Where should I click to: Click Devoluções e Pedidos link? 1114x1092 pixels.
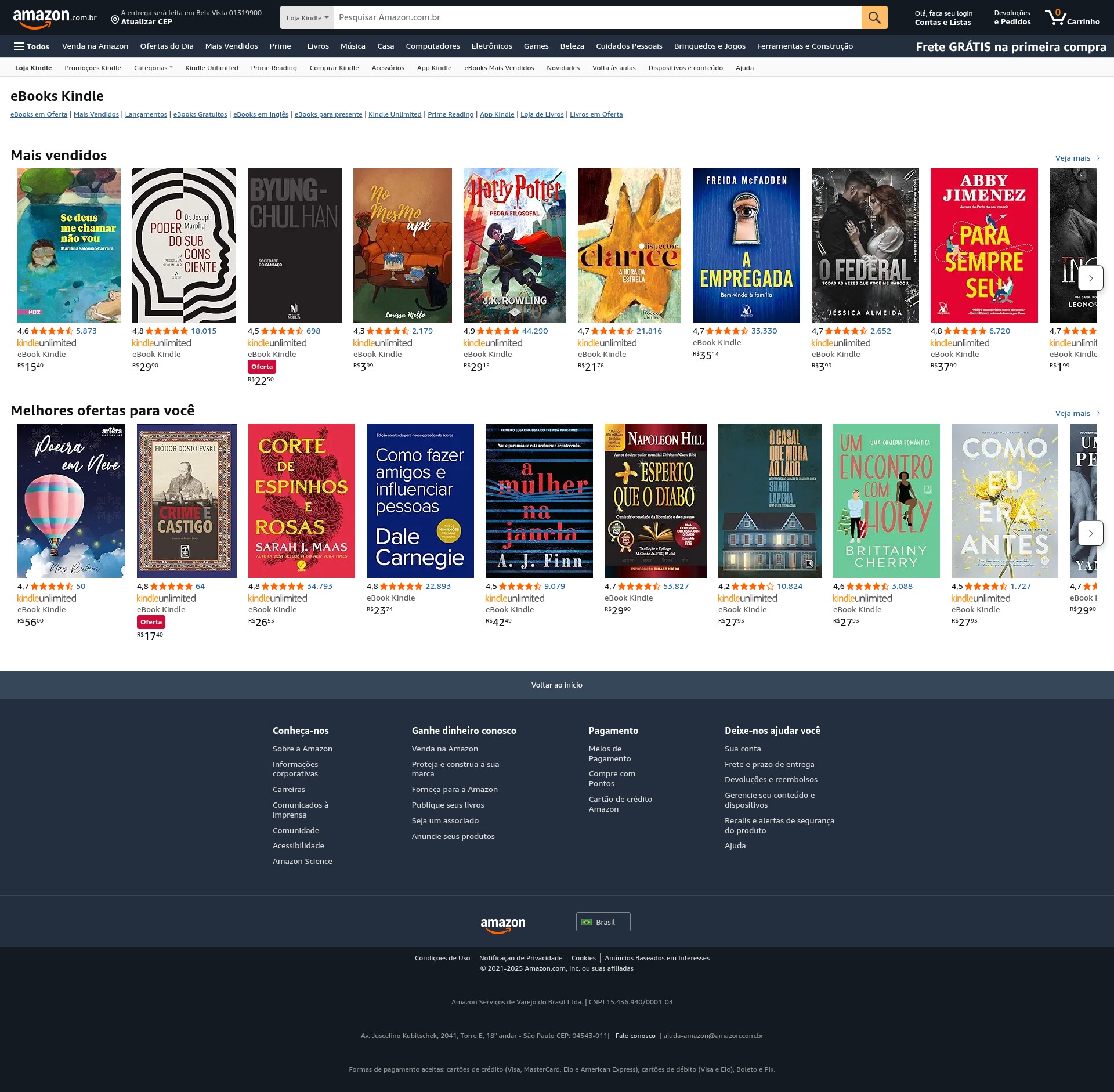click(1012, 18)
